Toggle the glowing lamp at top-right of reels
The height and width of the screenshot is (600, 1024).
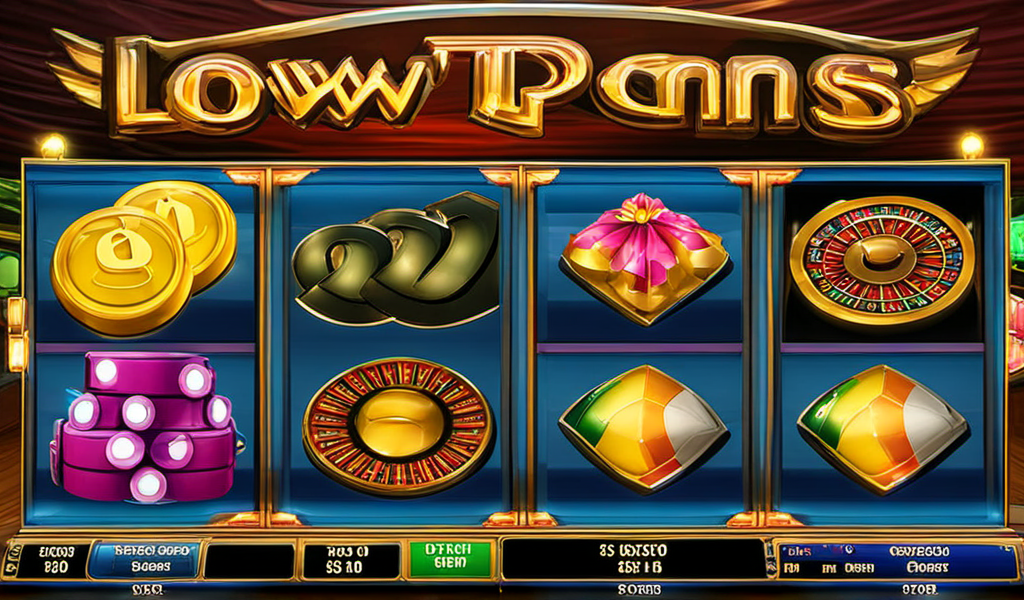point(972,145)
